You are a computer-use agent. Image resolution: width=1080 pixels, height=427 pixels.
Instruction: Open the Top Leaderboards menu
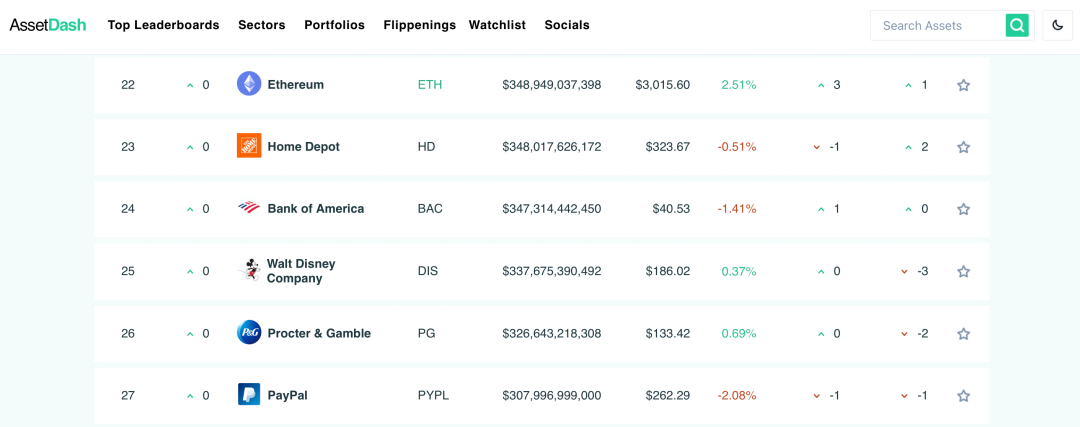click(x=163, y=25)
